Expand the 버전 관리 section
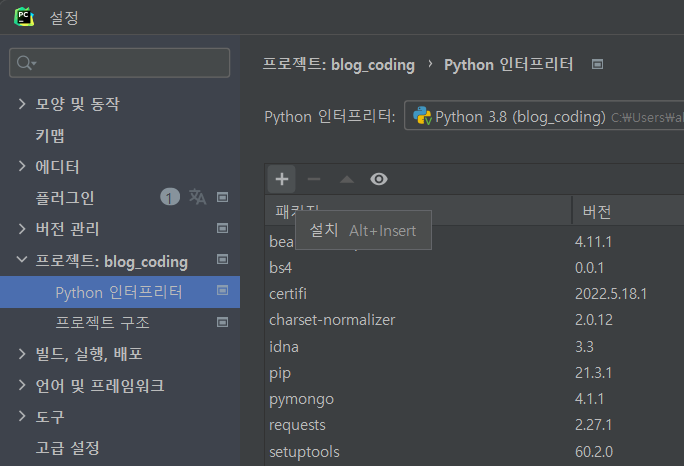This screenshot has height=466, width=684. click(22, 229)
